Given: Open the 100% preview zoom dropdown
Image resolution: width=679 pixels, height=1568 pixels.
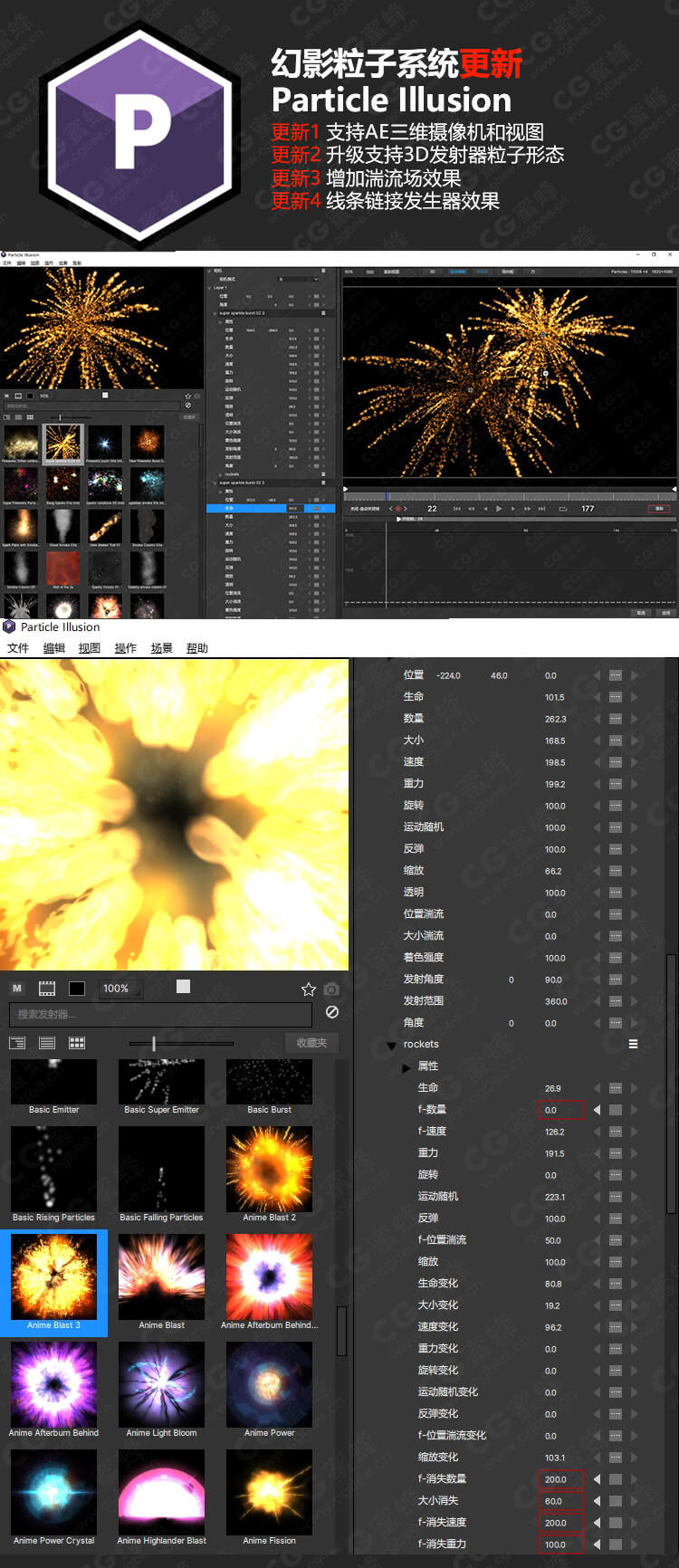Looking at the screenshot, I should 120,989.
